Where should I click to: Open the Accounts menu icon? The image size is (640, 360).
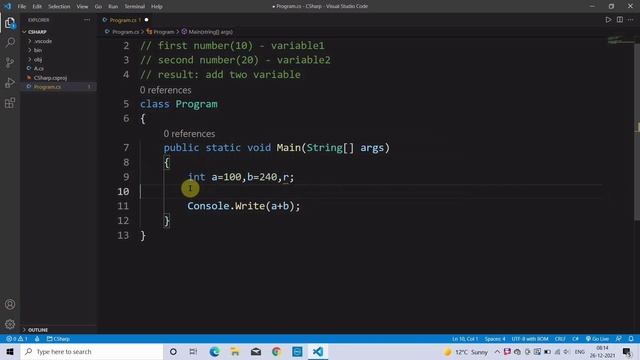(10, 304)
